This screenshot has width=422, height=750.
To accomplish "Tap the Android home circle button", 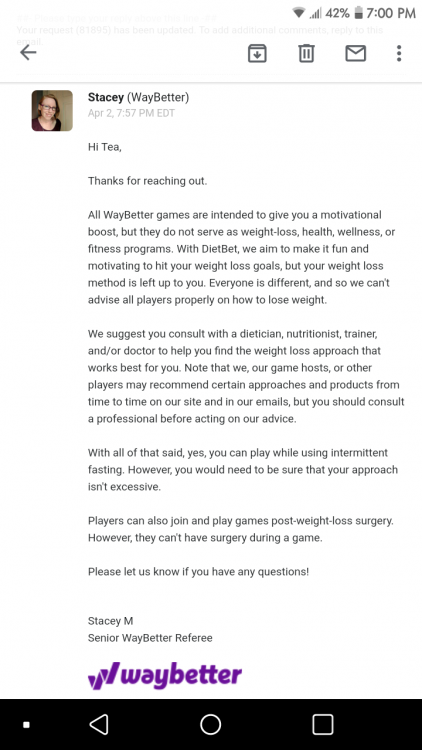I will (x=211, y=724).
